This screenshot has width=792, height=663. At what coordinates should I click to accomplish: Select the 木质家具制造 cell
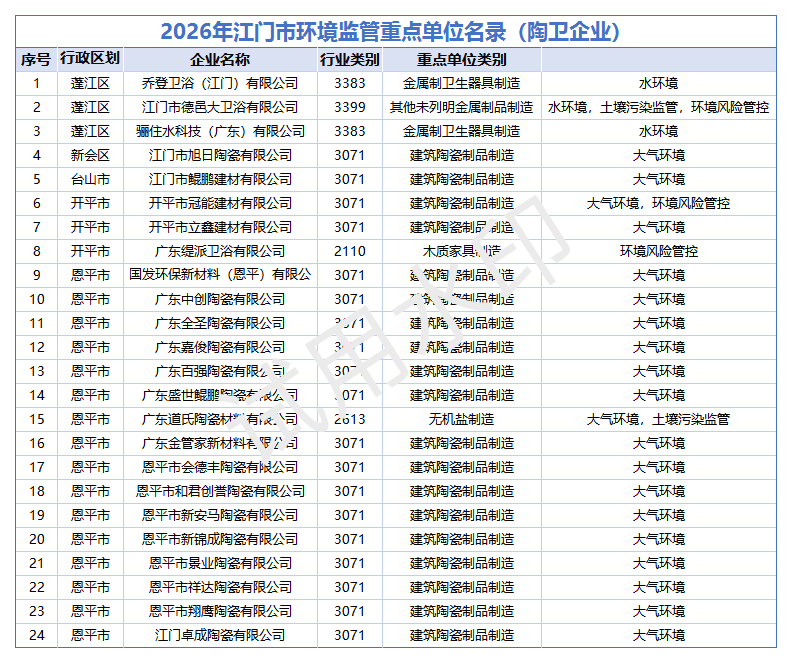click(x=461, y=251)
